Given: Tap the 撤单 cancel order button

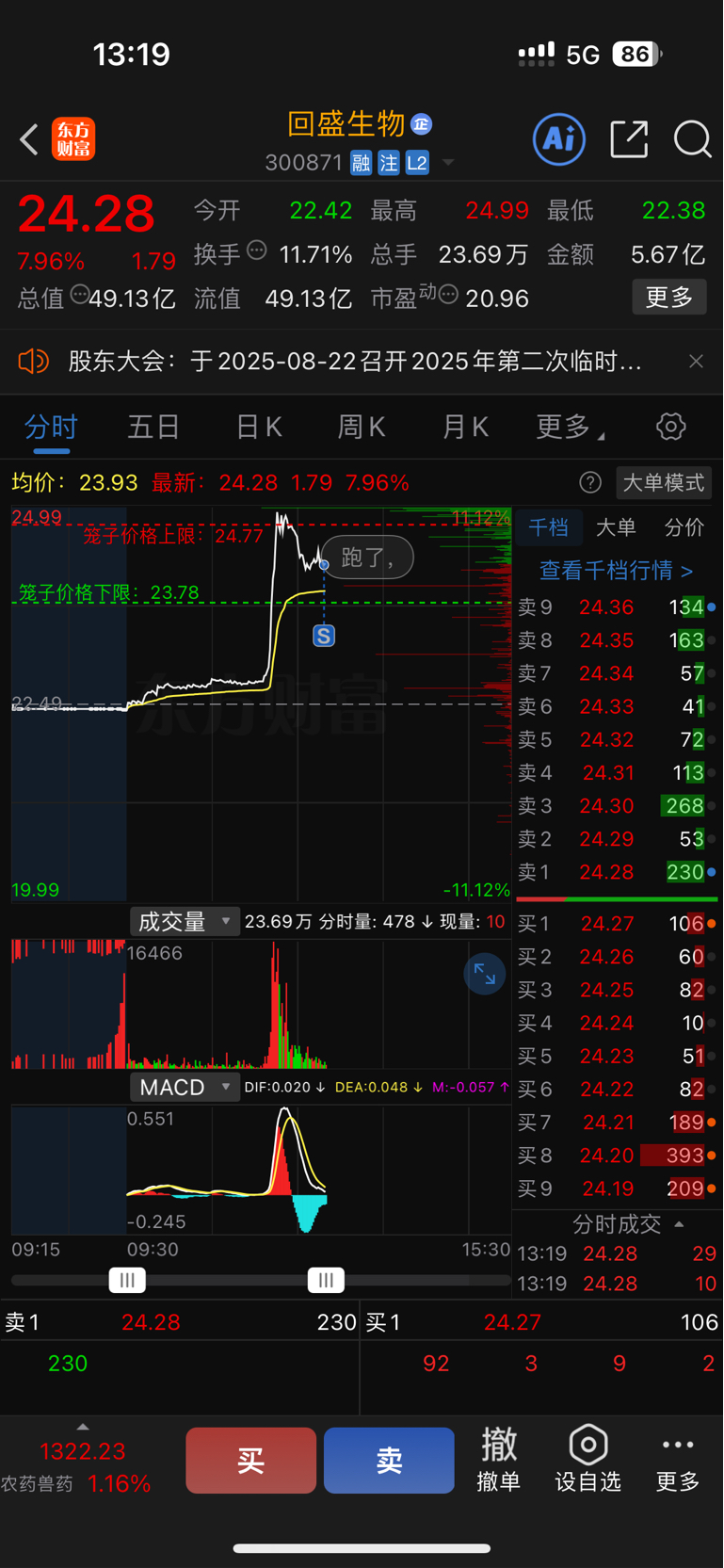Looking at the screenshot, I should click(499, 1460).
